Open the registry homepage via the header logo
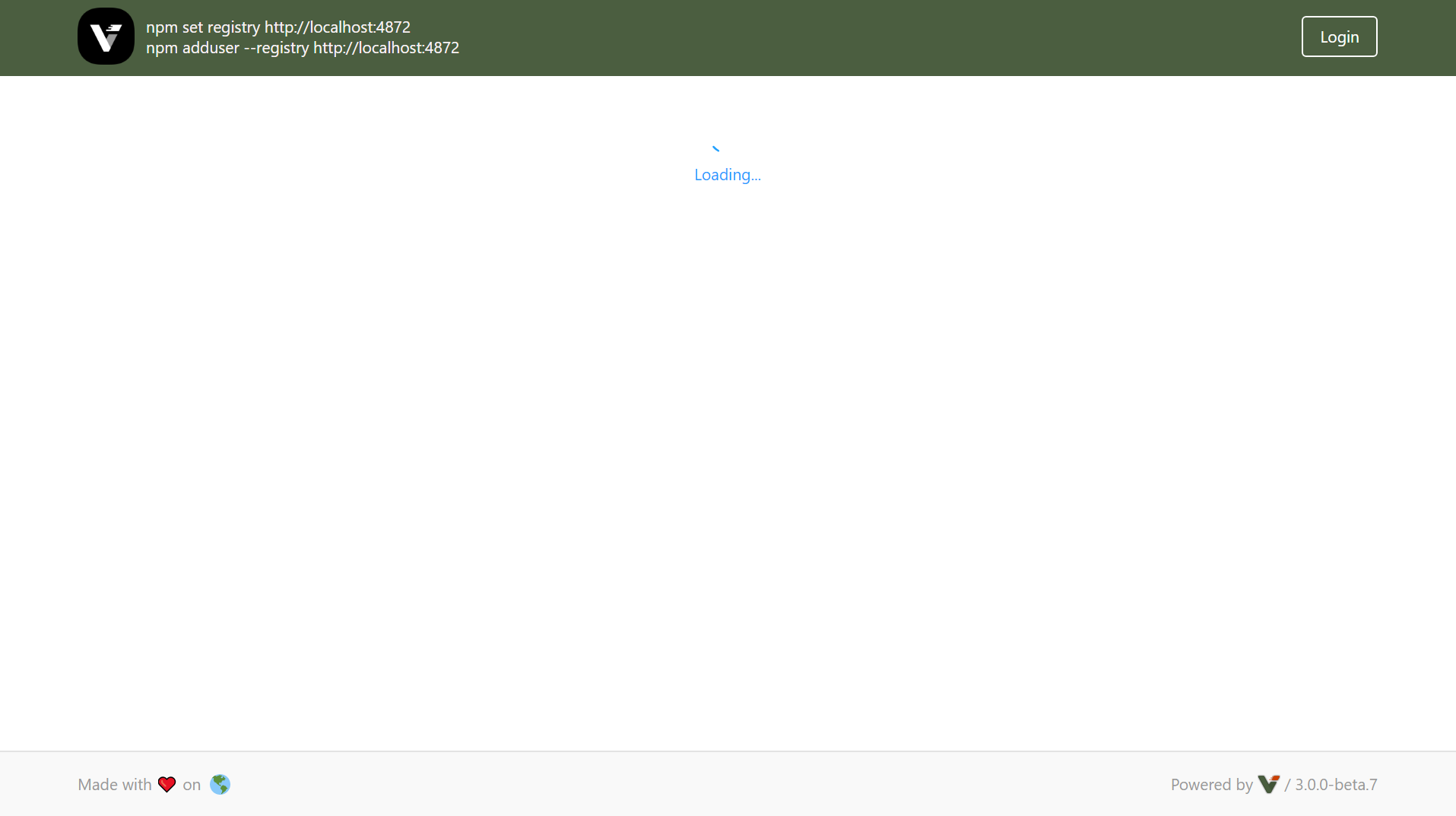 pos(106,36)
